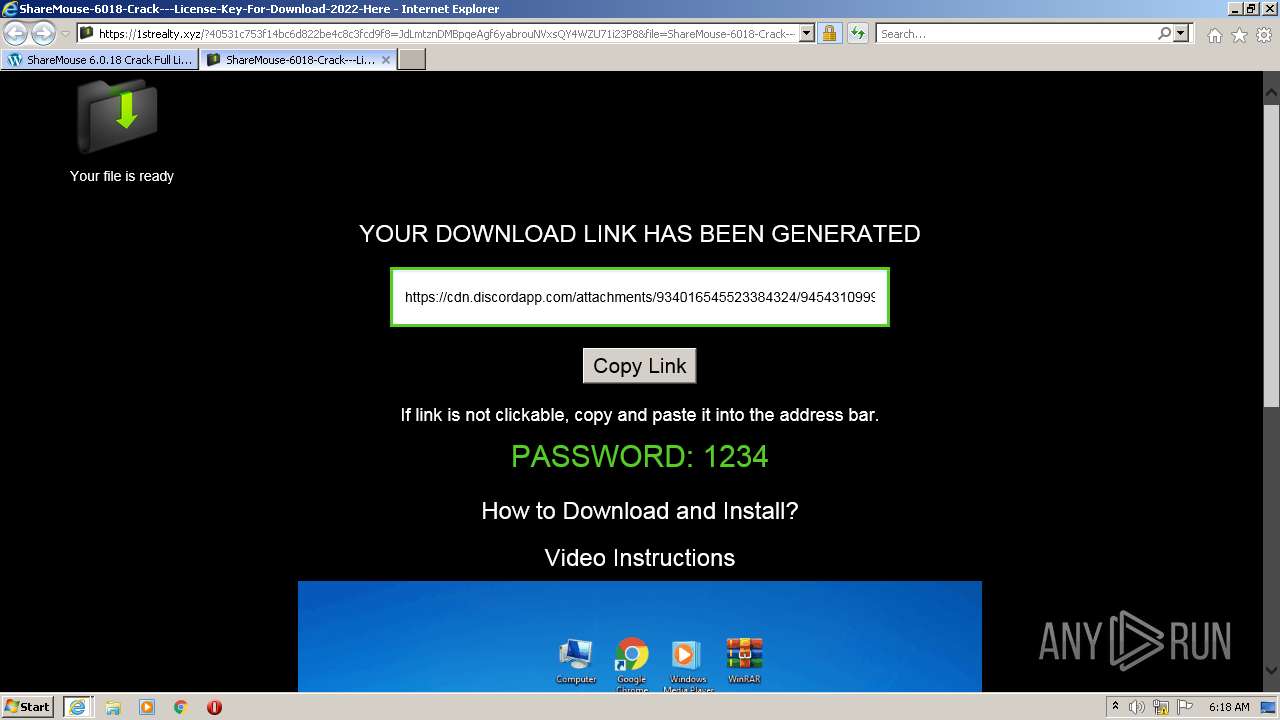The image size is (1280, 720).
Task: Open the Windows Start menu
Action: coord(28,707)
